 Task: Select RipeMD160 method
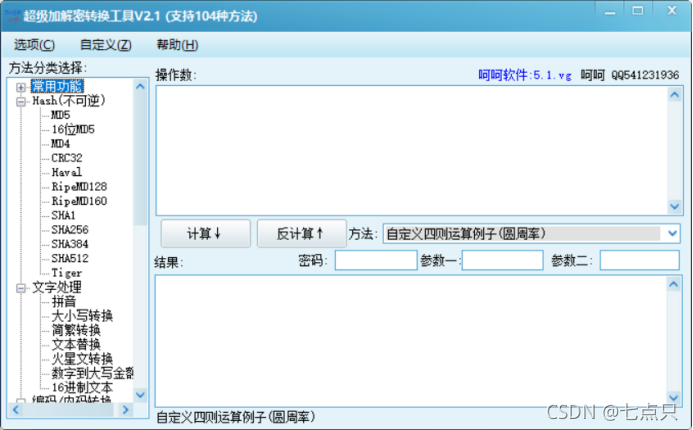coord(79,201)
